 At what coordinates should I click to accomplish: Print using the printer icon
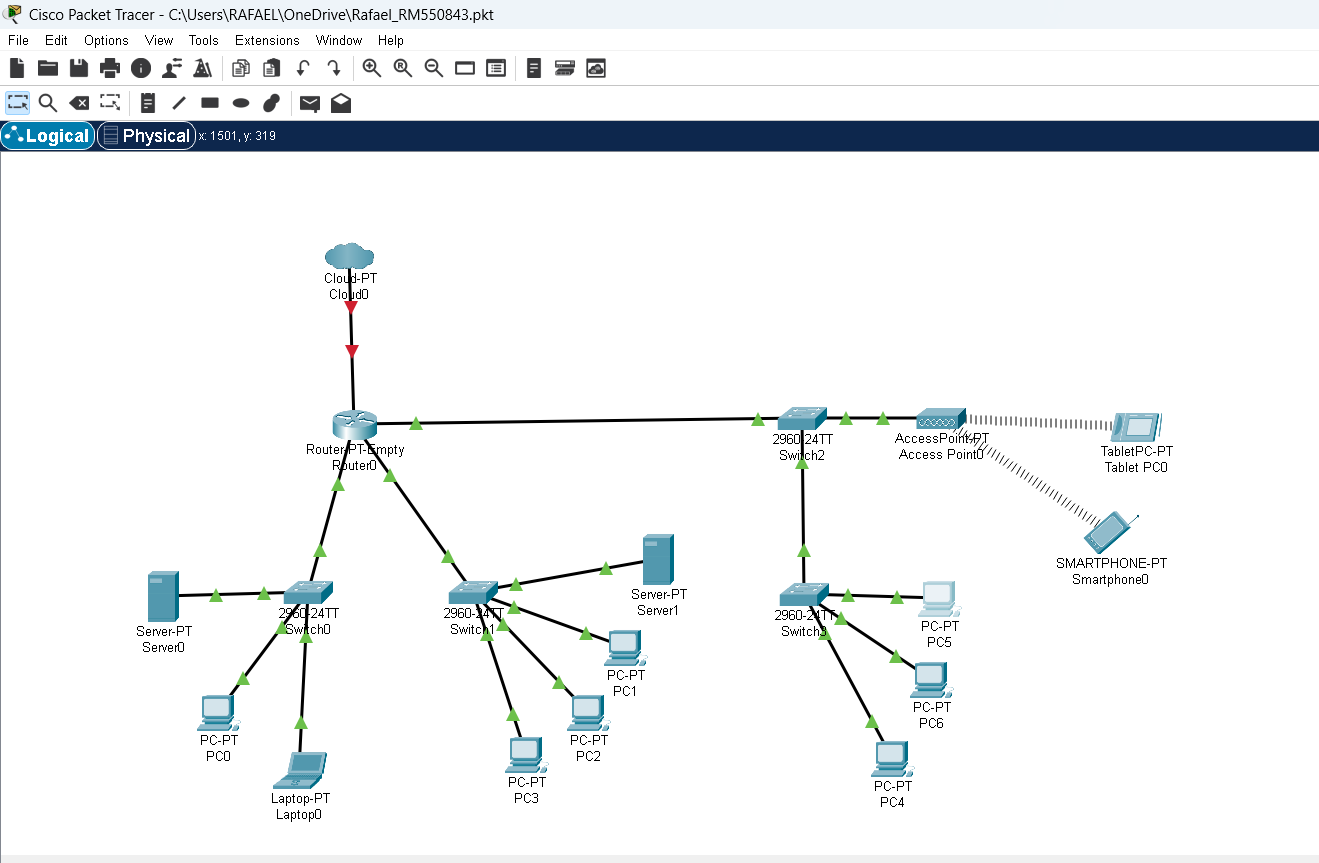pos(109,68)
